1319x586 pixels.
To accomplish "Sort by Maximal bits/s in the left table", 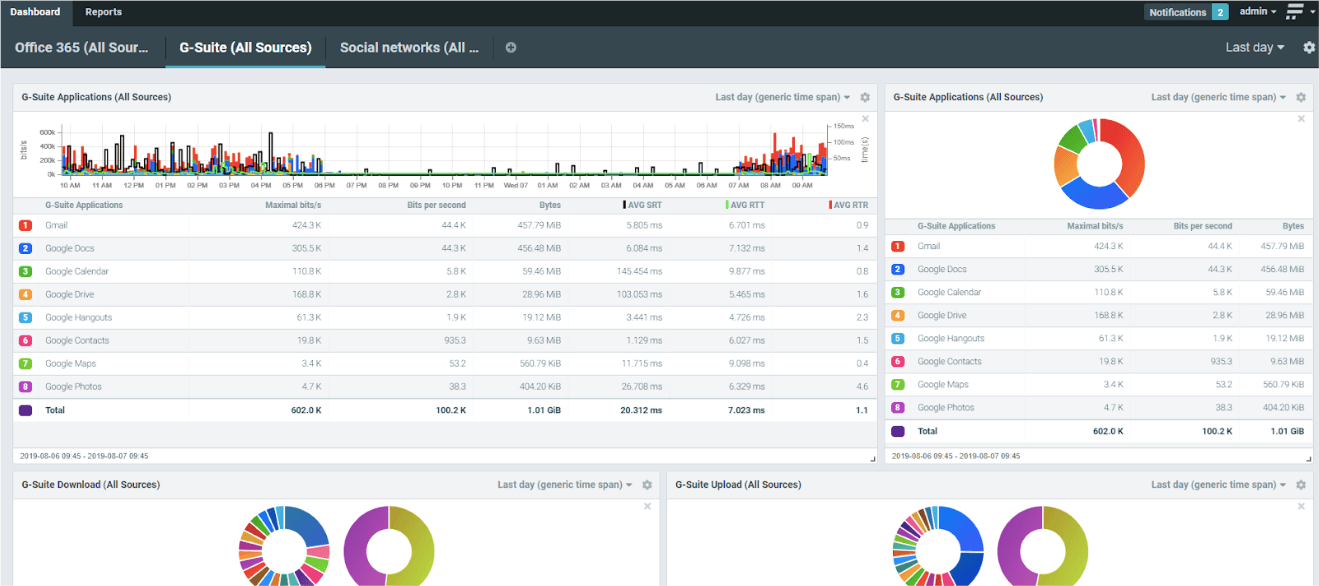I will pyautogui.click(x=293, y=205).
